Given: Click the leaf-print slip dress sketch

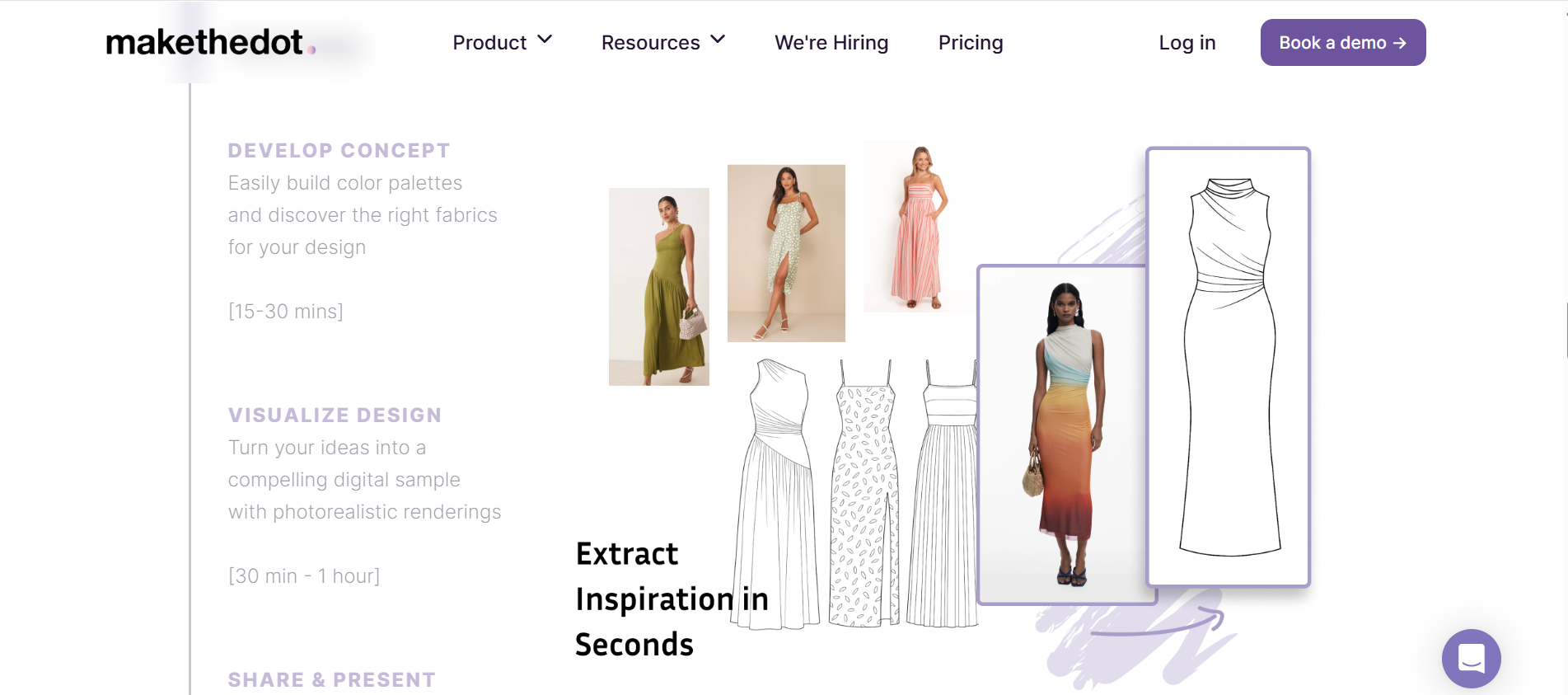Looking at the screenshot, I should point(864,493).
